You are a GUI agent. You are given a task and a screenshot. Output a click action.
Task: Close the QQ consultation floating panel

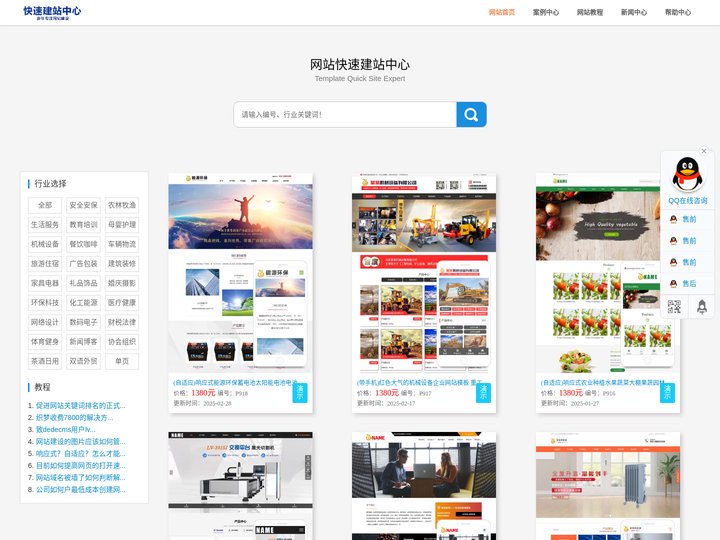[704, 151]
